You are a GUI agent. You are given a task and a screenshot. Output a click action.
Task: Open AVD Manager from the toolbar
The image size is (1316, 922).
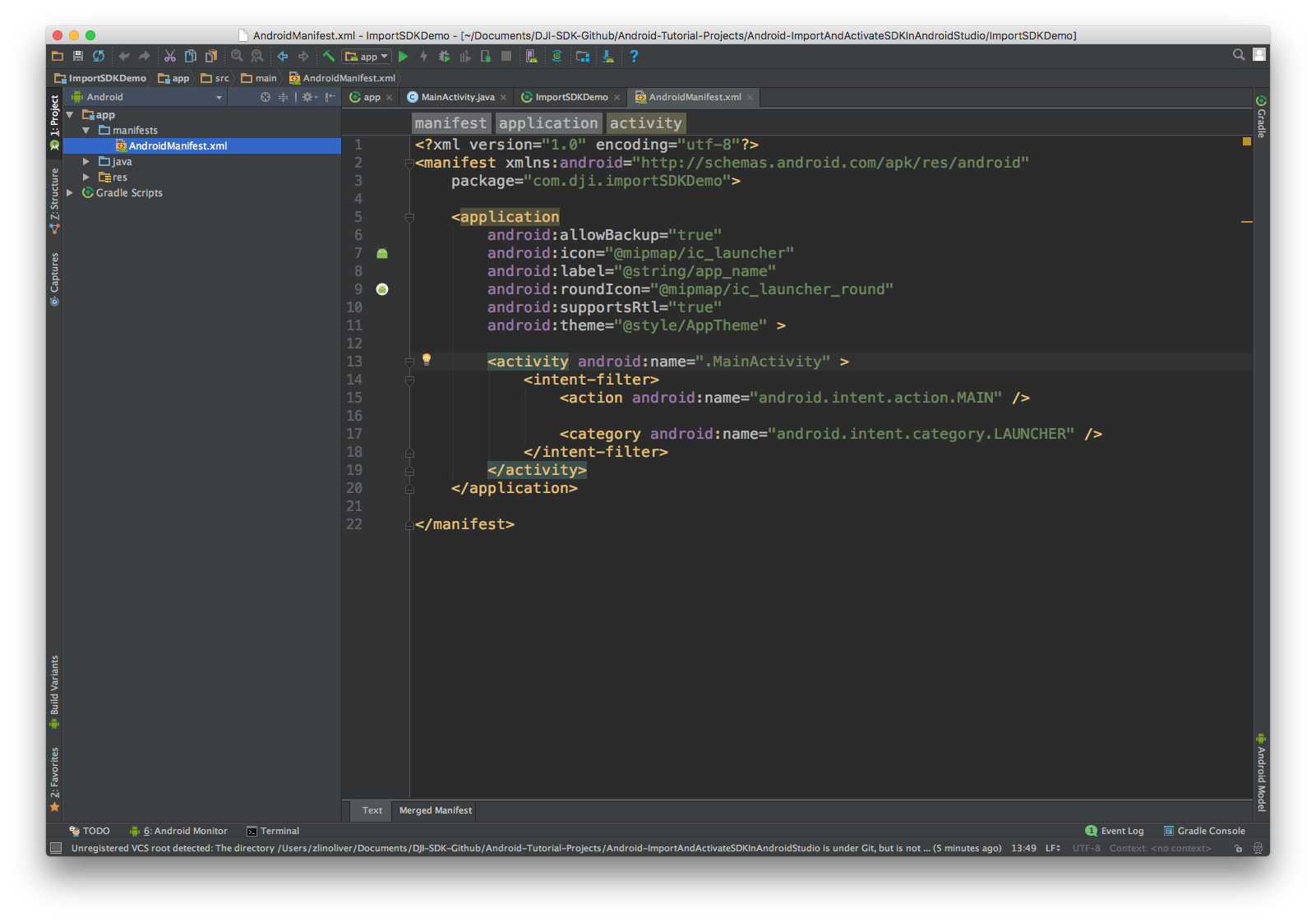pyautogui.click(x=532, y=57)
